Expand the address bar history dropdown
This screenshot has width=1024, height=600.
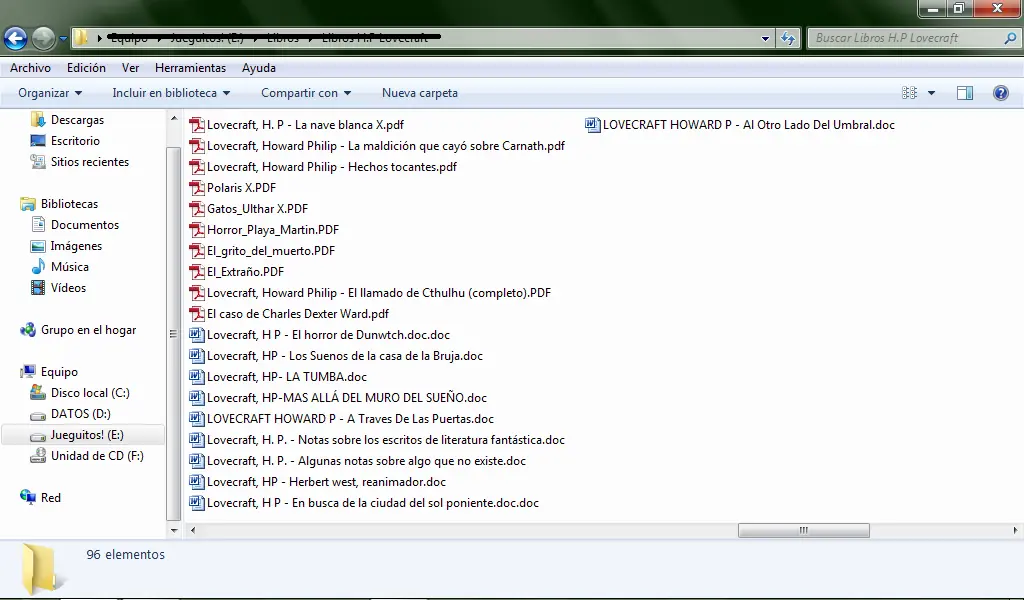coord(765,39)
